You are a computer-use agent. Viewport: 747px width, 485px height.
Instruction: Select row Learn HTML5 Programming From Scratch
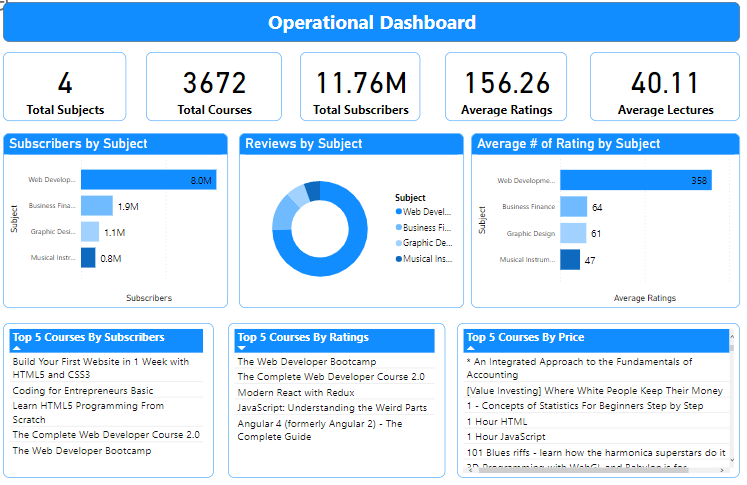107,413
